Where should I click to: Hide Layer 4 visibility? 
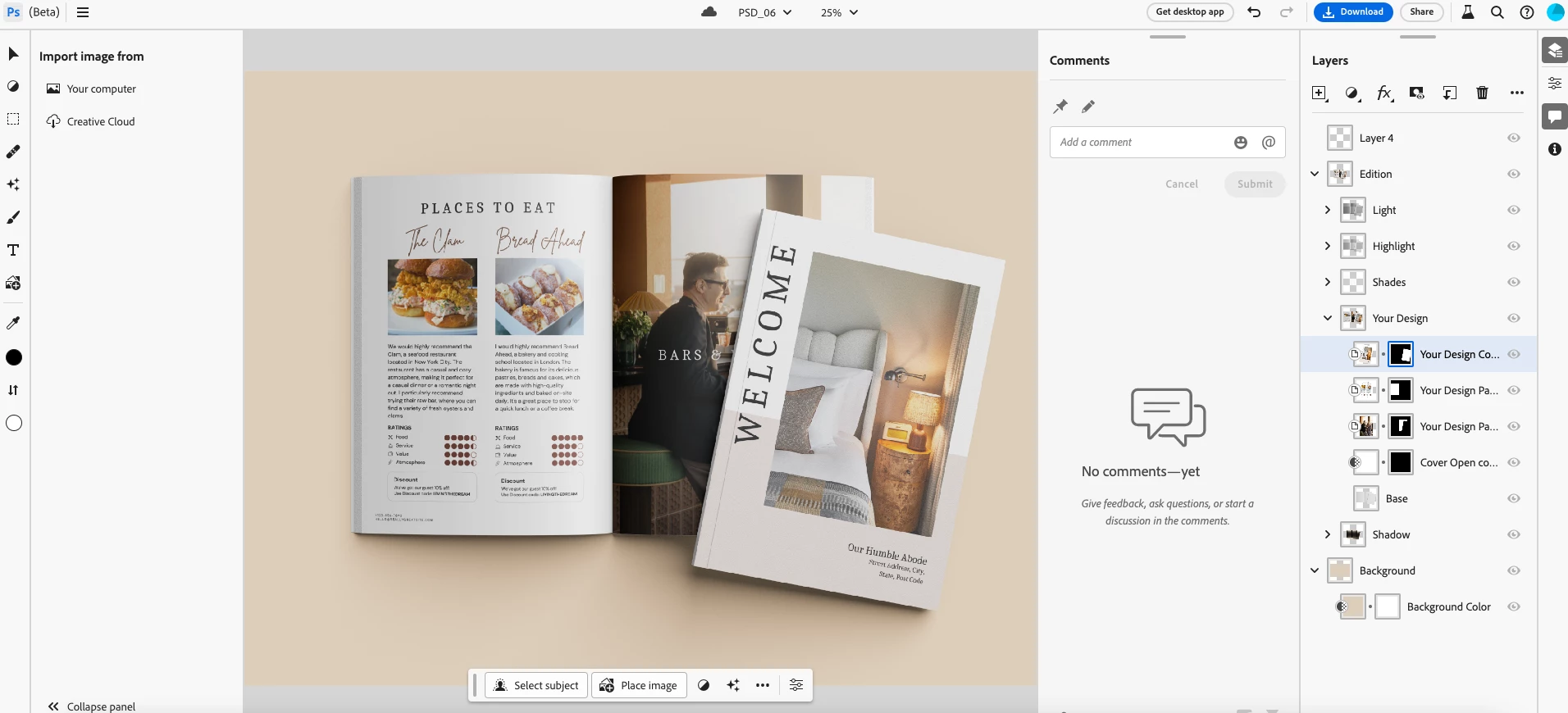coord(1514,138)
